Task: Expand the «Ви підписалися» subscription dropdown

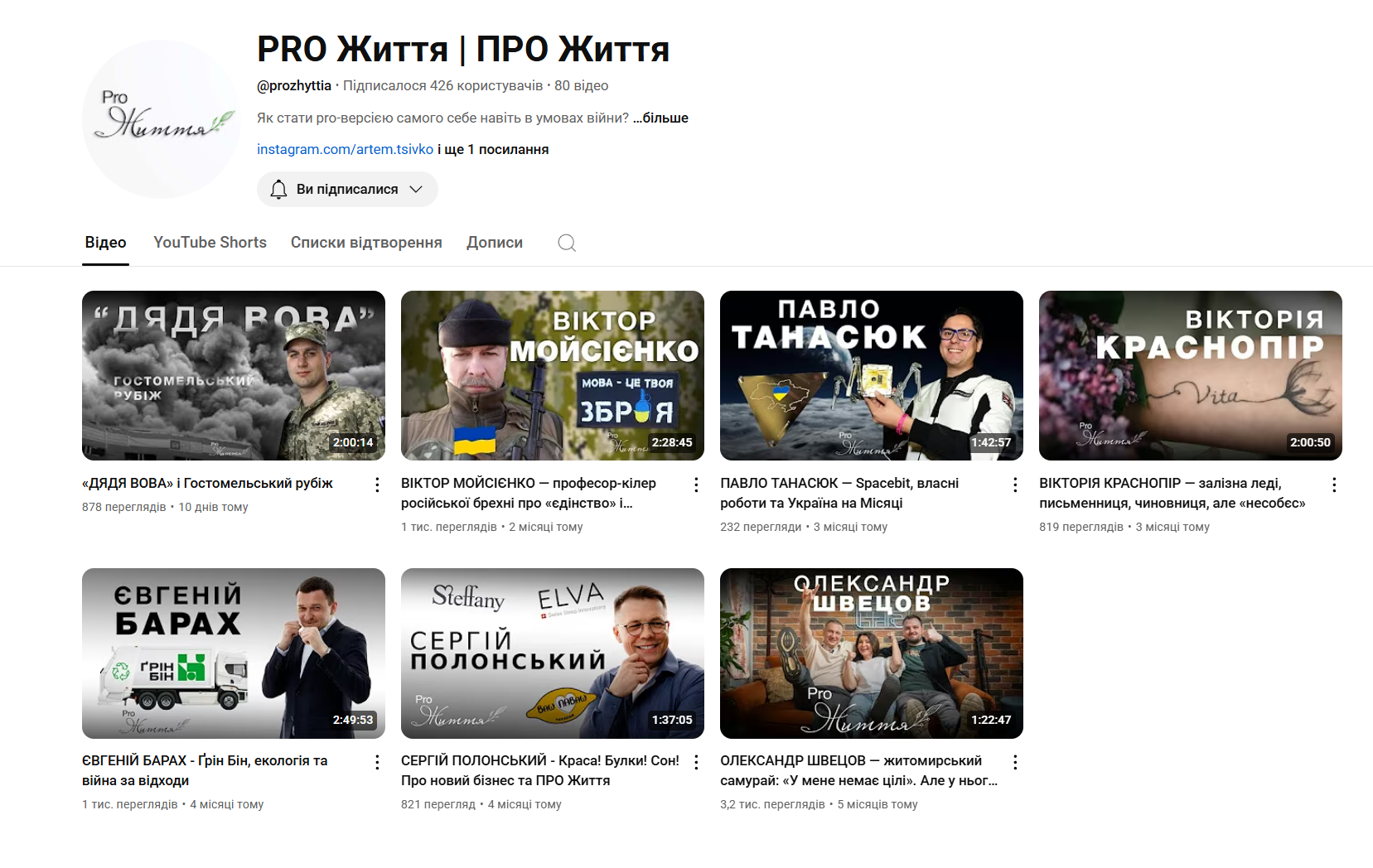Action: pos(416,190)
